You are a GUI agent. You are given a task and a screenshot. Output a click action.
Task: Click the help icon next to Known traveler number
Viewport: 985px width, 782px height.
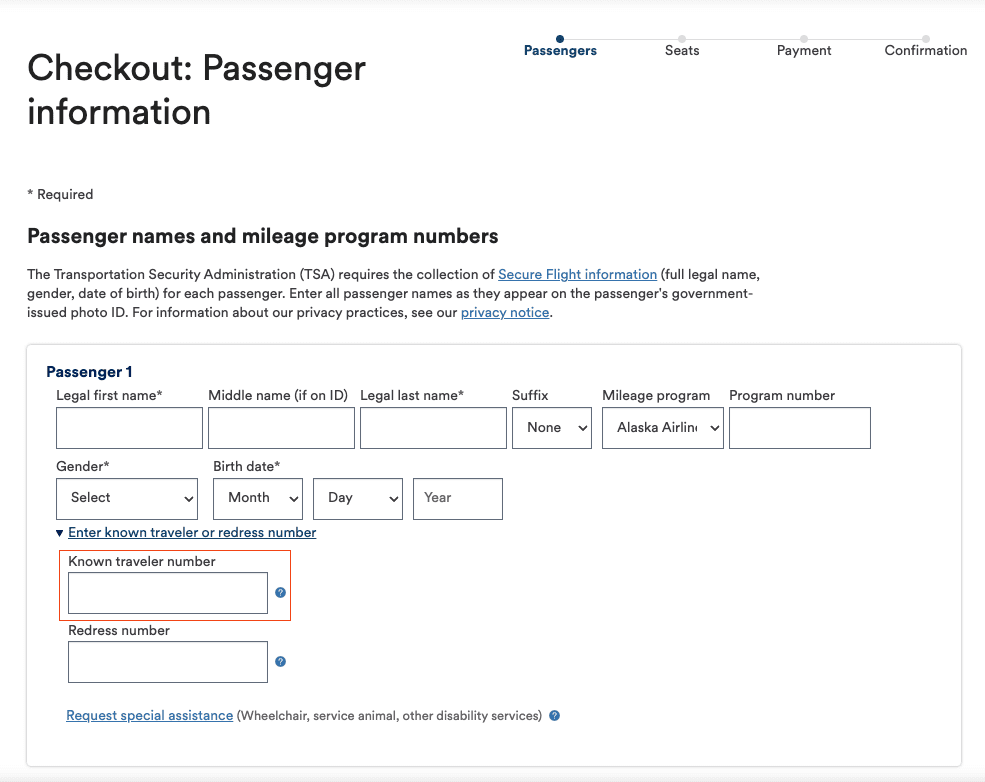pyautogui.click(x=280, y=592)
